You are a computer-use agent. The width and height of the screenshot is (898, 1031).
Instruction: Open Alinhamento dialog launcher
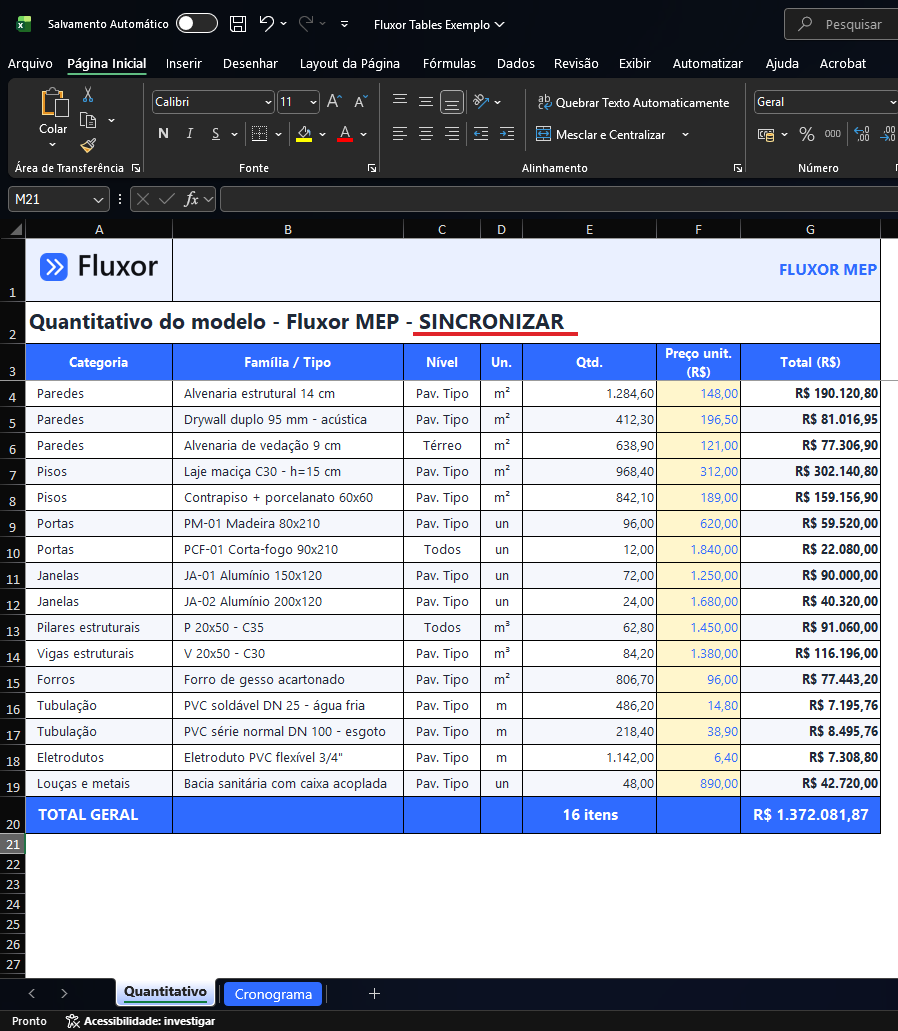738,168
